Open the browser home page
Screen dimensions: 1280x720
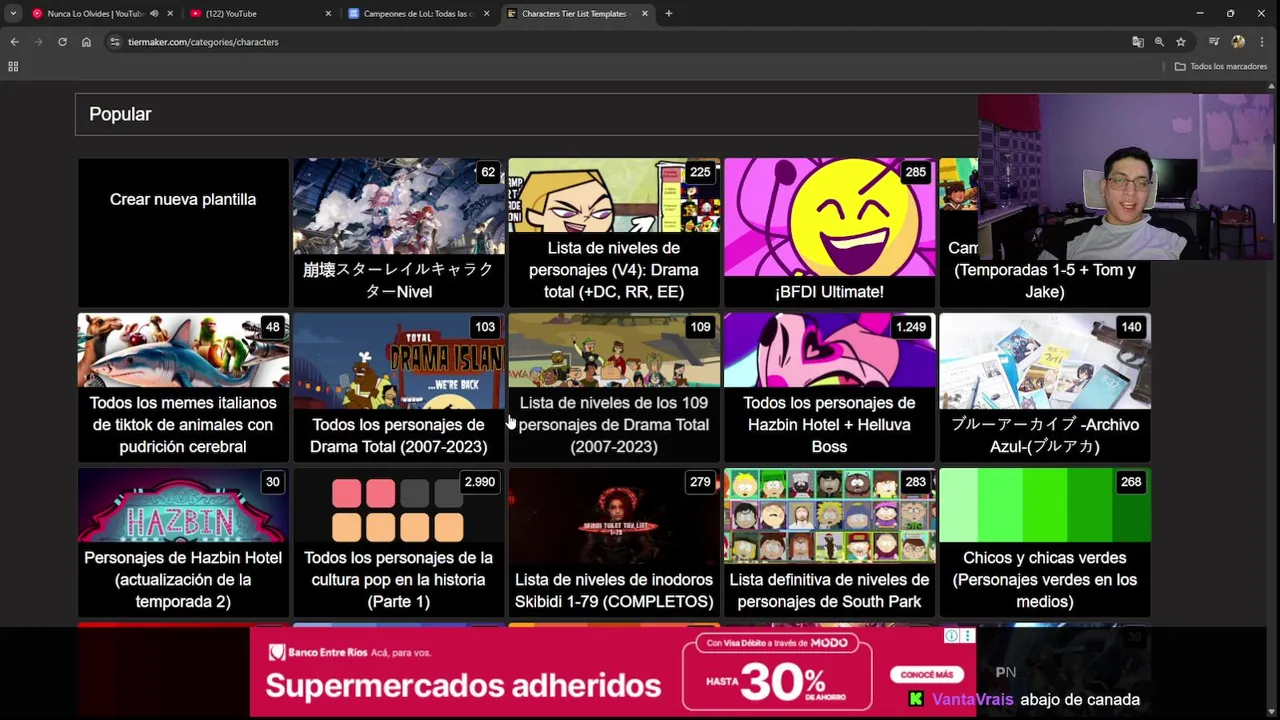coord(86,42)
